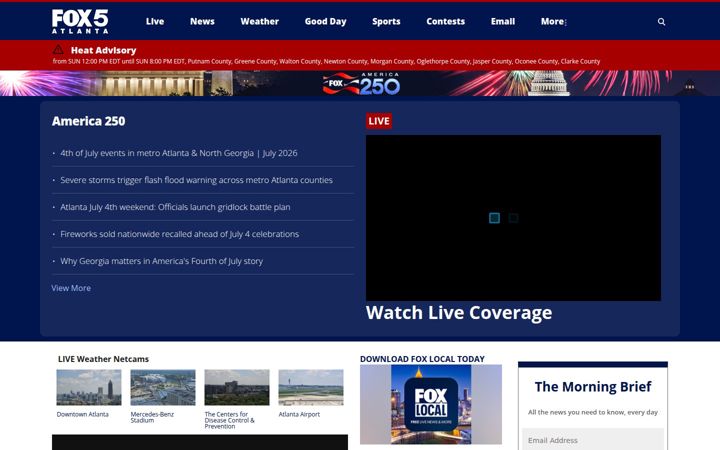
Task: Open the Atlanta Airport netcam thumbnail
Action: 311,388
